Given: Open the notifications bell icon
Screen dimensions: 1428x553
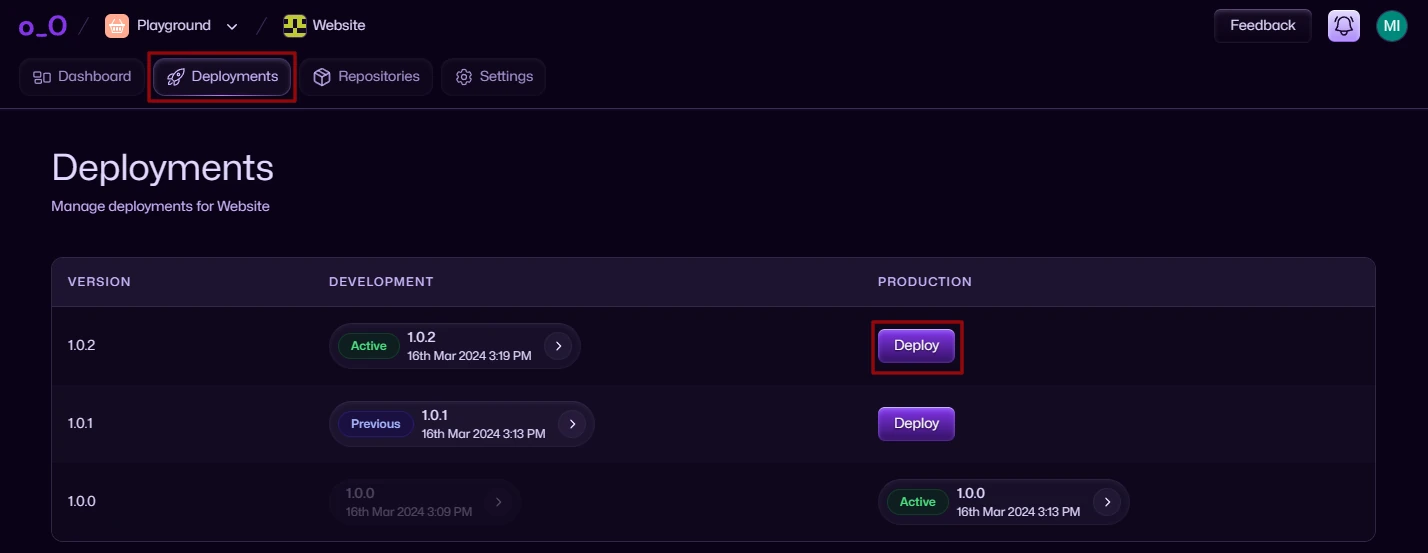Looking at the screenshot, I should (x=1344, y=26).
